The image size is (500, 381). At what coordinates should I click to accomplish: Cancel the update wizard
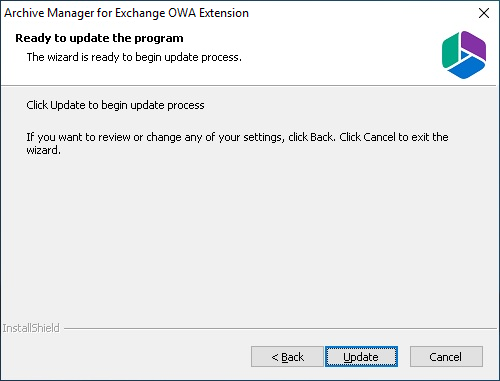pyautogui.click(x=446, y=357)
